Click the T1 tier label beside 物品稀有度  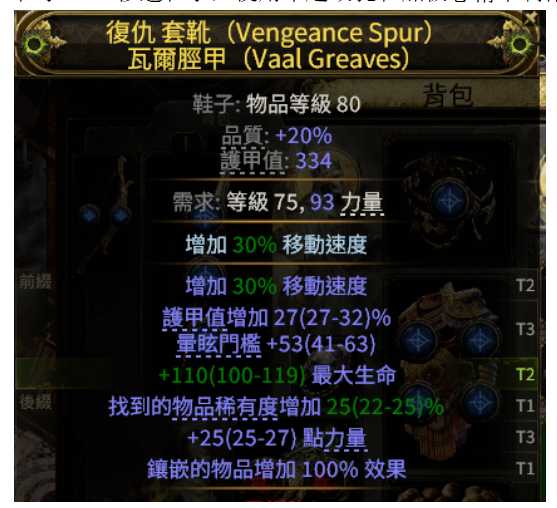click(525, 405)
